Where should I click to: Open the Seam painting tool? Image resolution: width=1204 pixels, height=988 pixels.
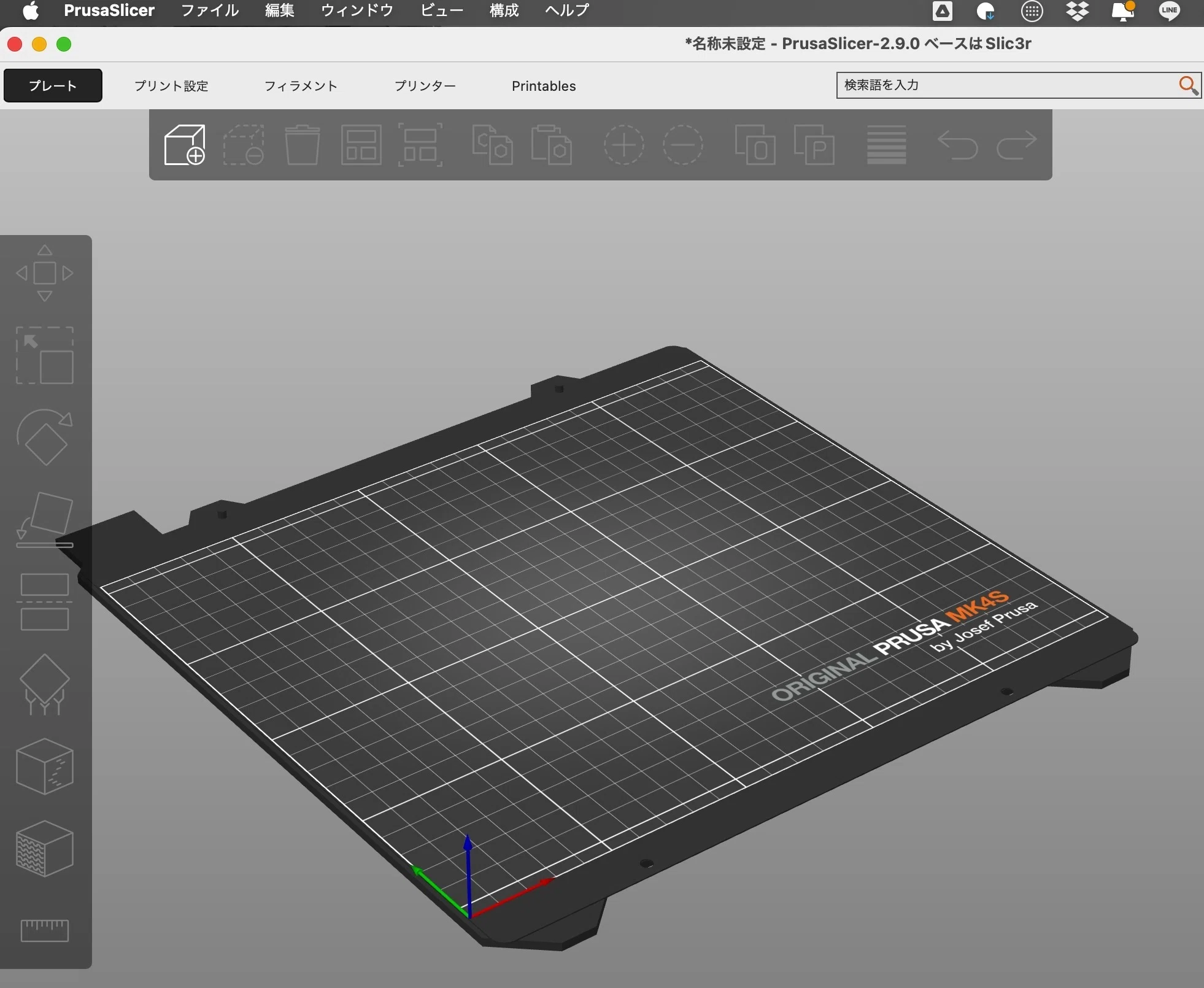45,766
